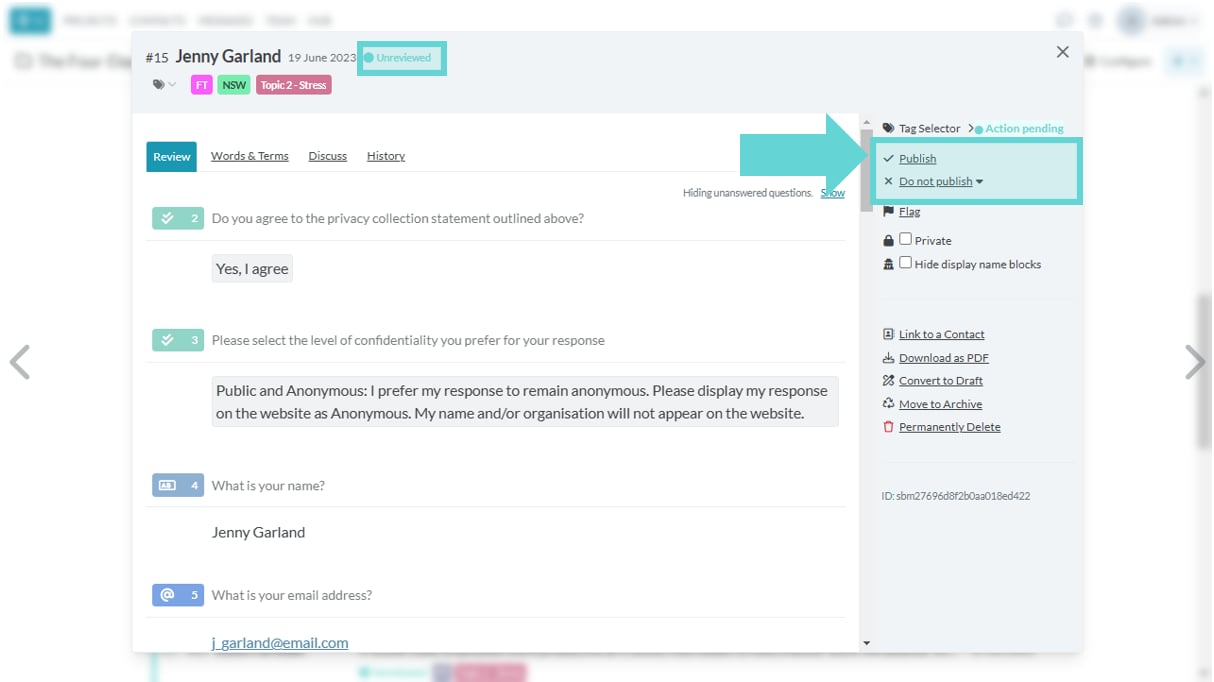Open the History tab
This screenshot has width=1214, height=682.
click(386, 156)
